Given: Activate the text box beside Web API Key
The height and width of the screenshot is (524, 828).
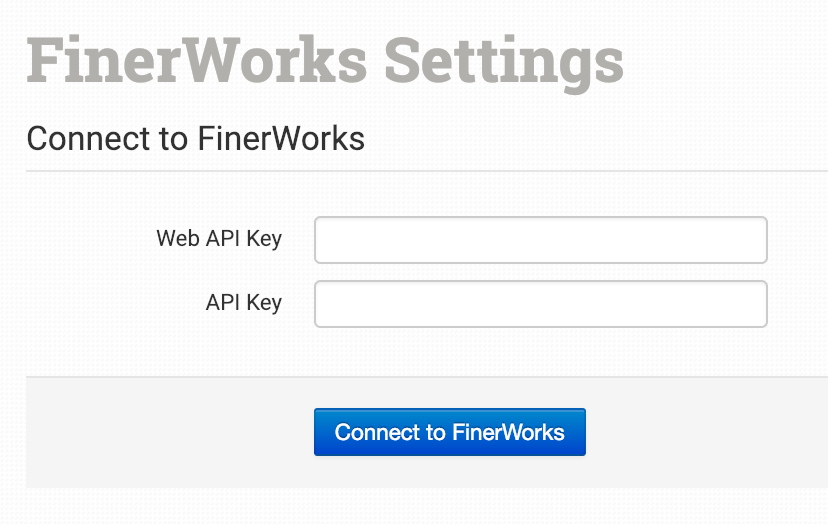Looking at the screenshot, I should click(x=540, y=240).
